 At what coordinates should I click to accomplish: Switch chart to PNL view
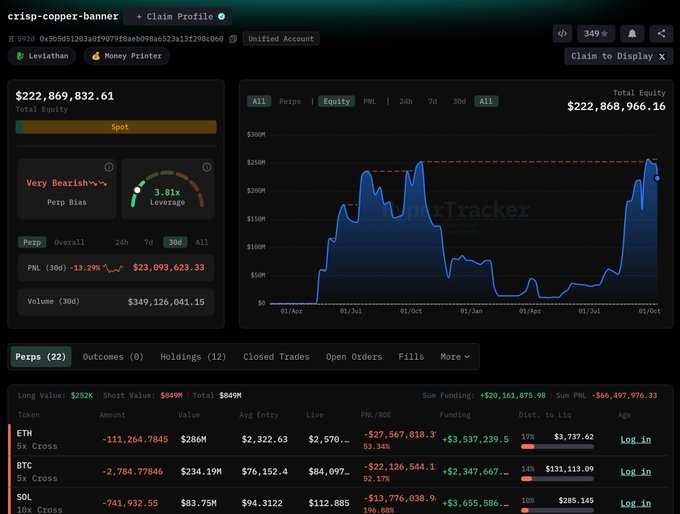[369, 101]
